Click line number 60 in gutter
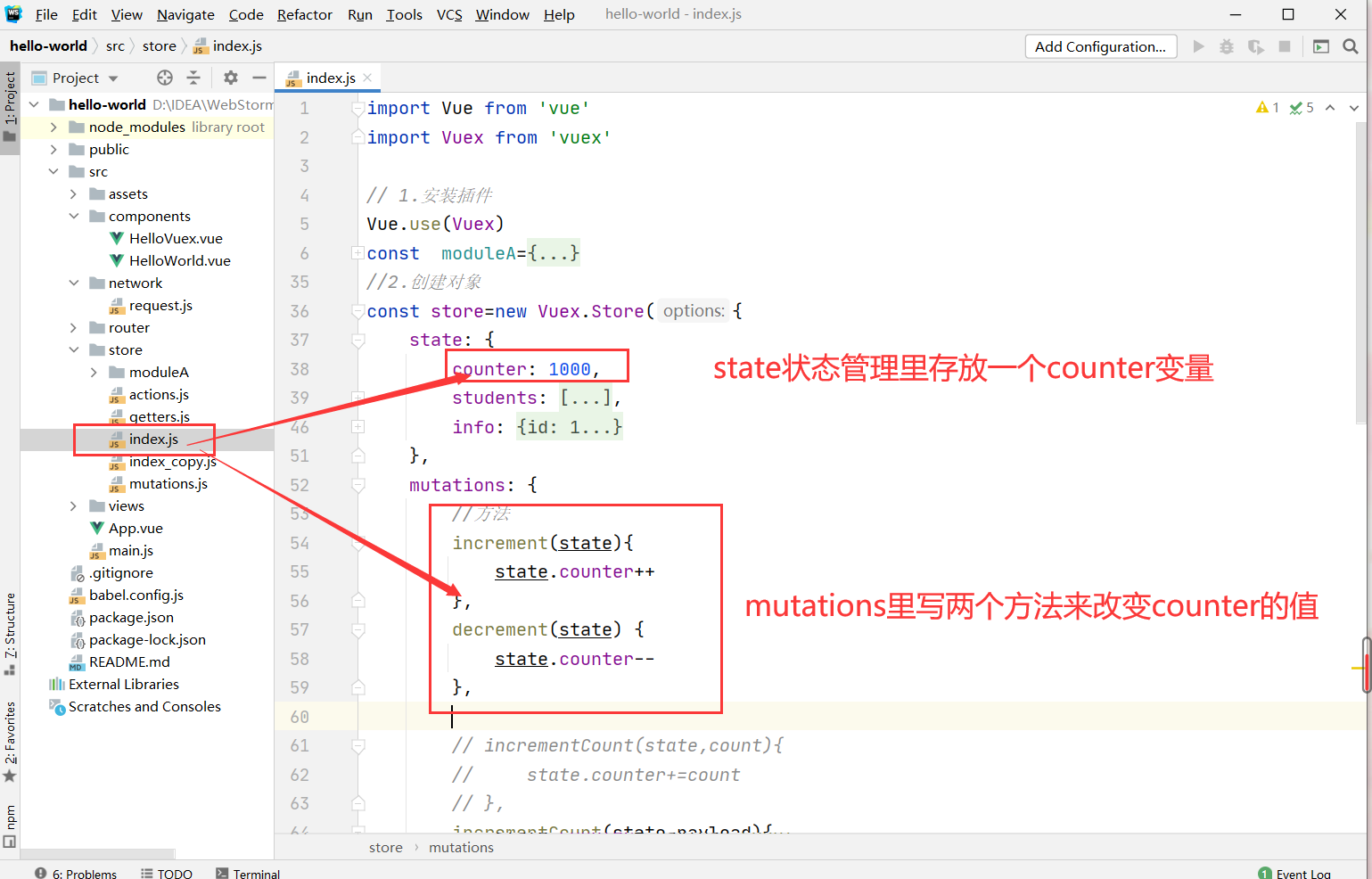Screen dimensions: 1372x879 pyautogui.click(x=300, y=717)
